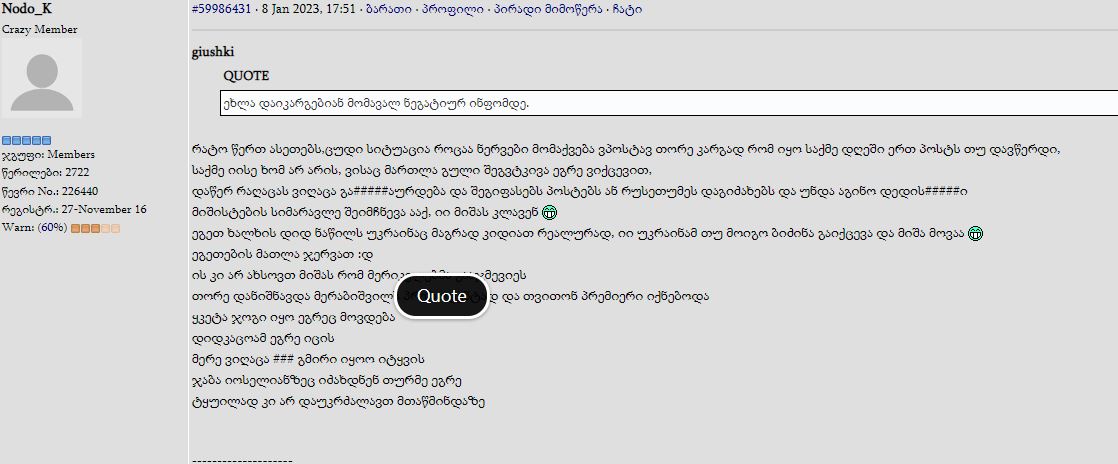Click the orange warn level bar

pos(96,228)
